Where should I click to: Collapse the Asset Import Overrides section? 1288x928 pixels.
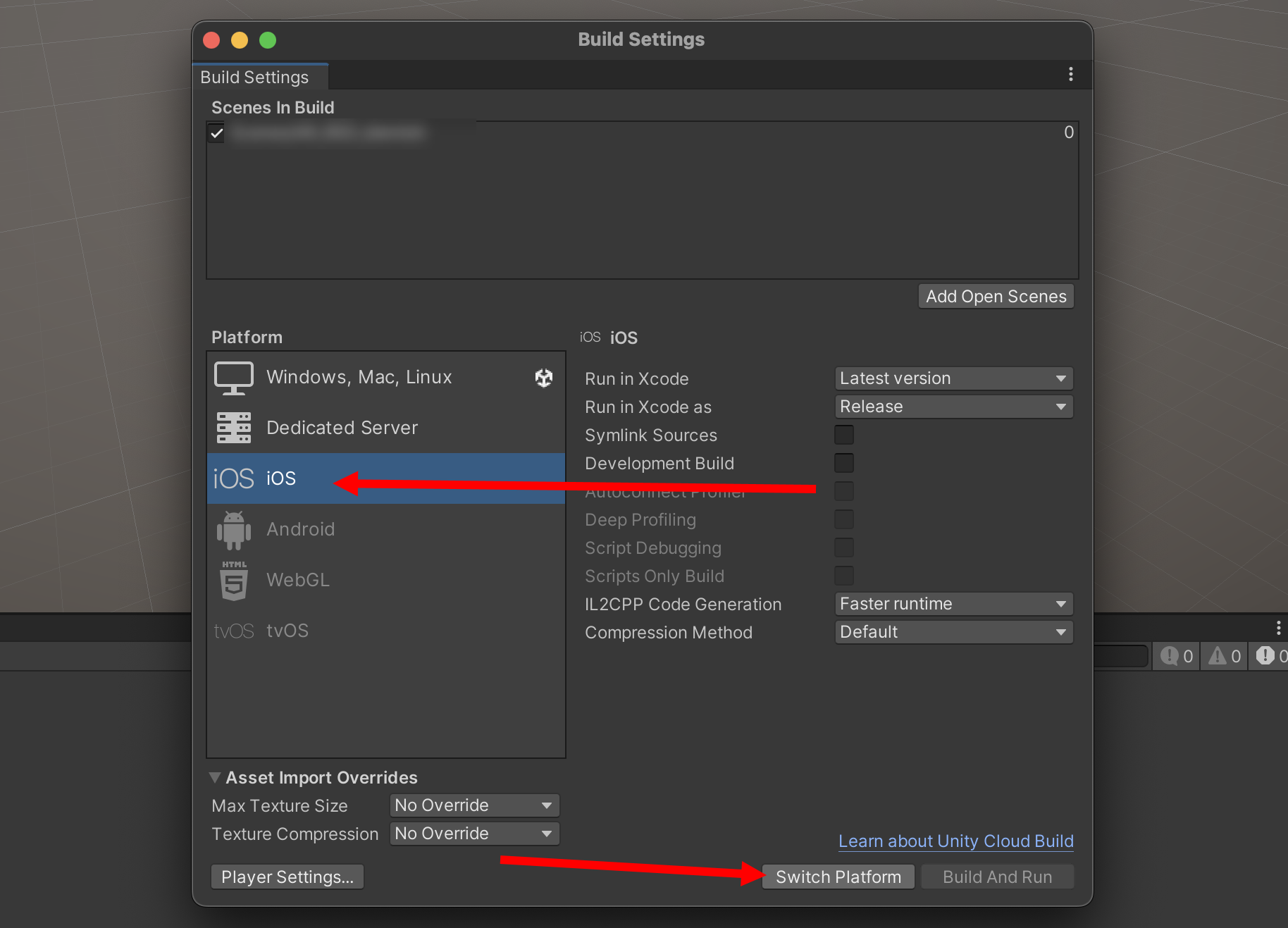(x=215, y=778)
